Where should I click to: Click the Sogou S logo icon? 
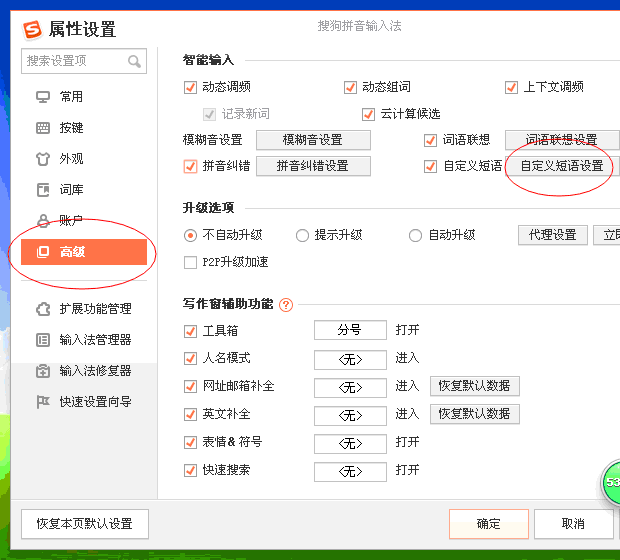32,30
